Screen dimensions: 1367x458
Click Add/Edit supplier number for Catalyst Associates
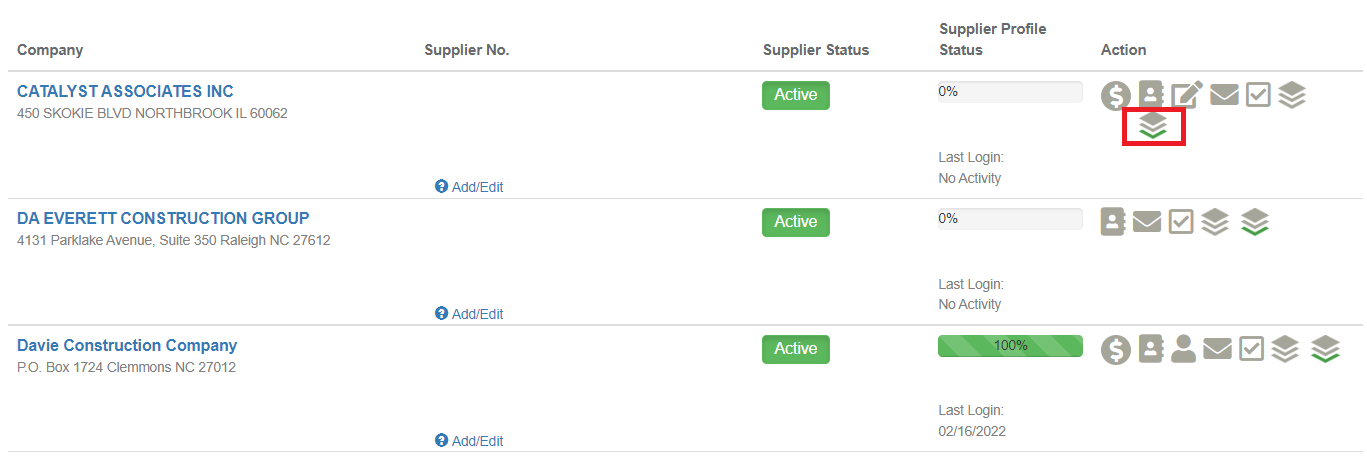(x=469, y=187)
